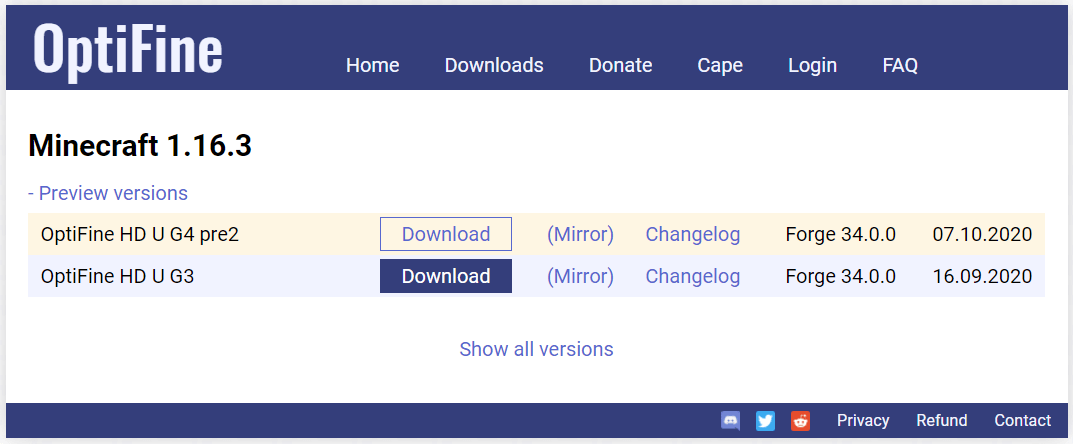The height and width of the screenshot is (444, 1073).
Task: Open the Downloads menu item
Action: click(494, 65)
